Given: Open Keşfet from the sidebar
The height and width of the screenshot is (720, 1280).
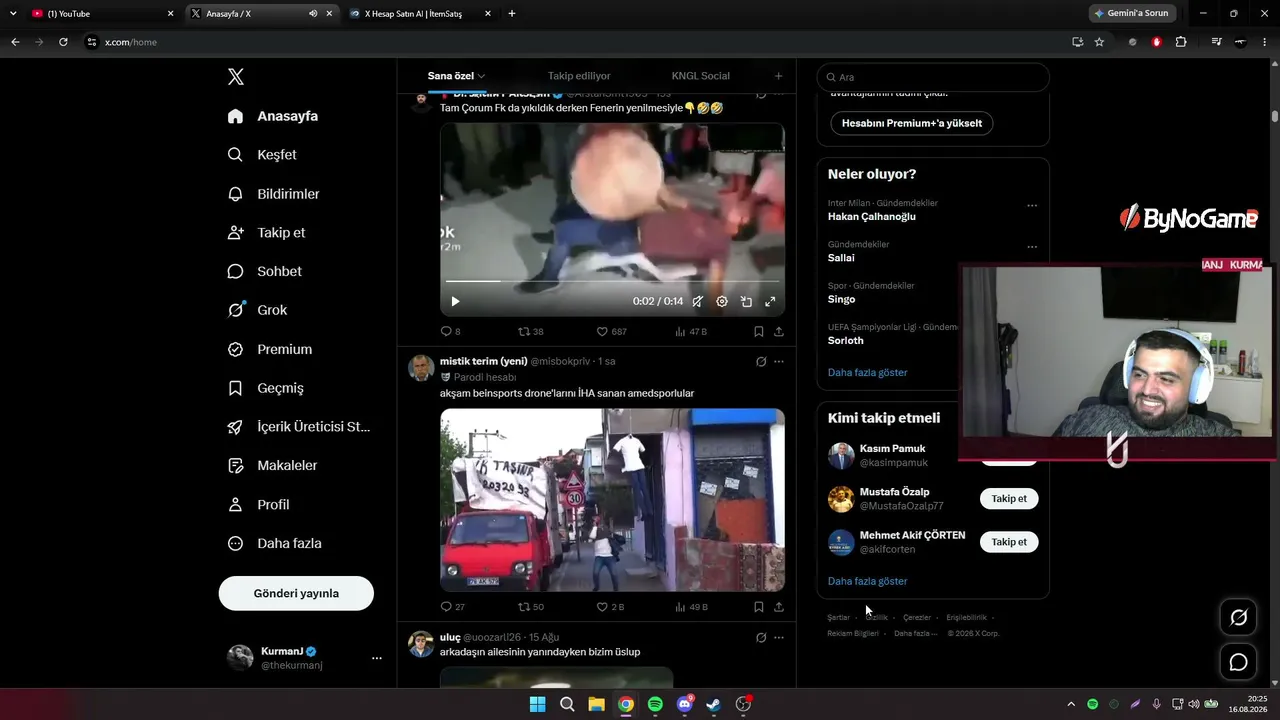Looking at the screenshot, I should [263, 155].
